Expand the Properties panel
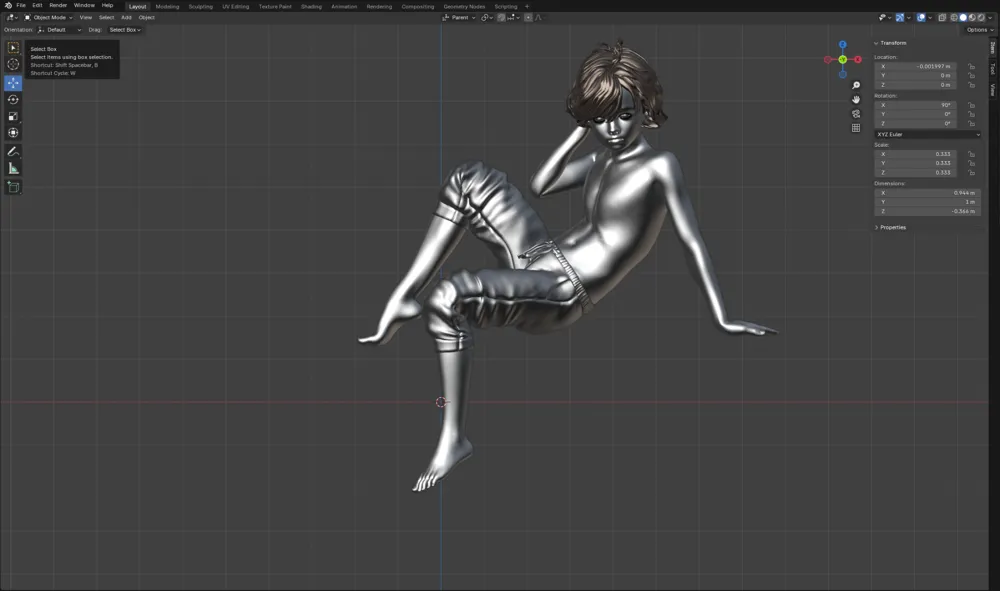The height and width of the screenshot is (591, 1000). pos(890,227)
